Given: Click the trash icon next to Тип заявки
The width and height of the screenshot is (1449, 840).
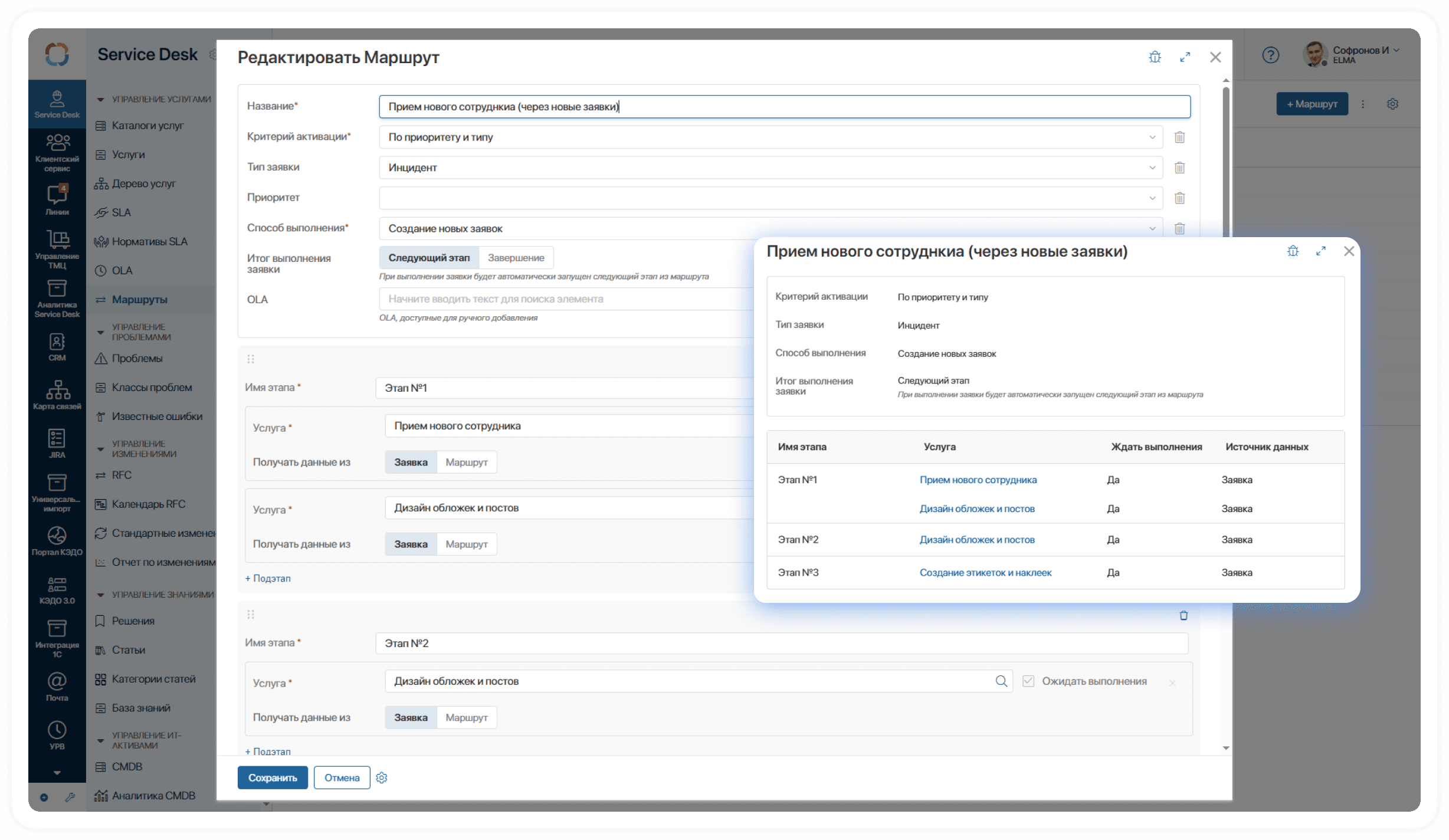Looking at the screenshot, I should [x=1179, y=168].
